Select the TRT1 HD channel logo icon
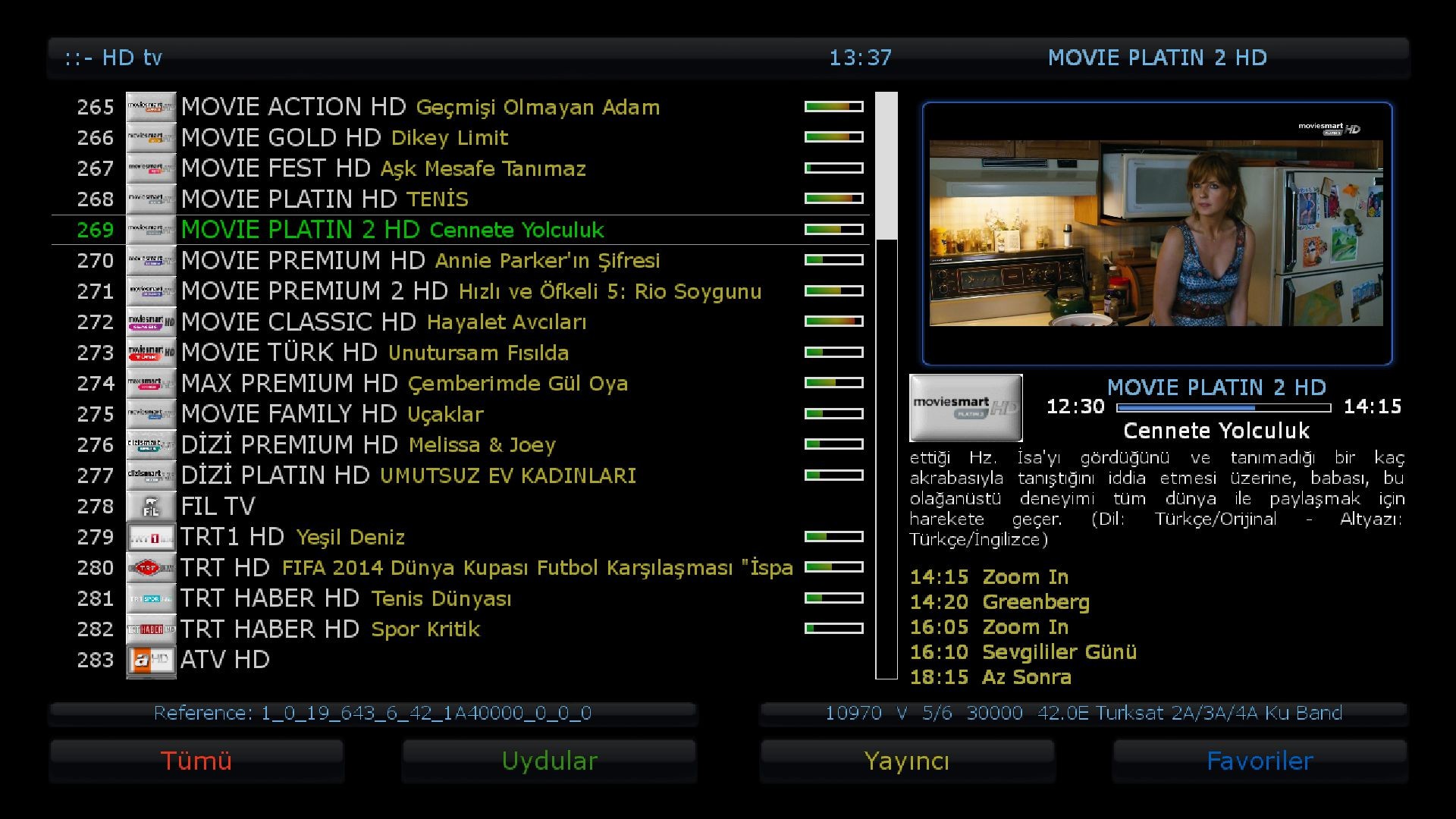Image resolution: width=1456 pixels, height=819 pixels. (x=151, y=537)
